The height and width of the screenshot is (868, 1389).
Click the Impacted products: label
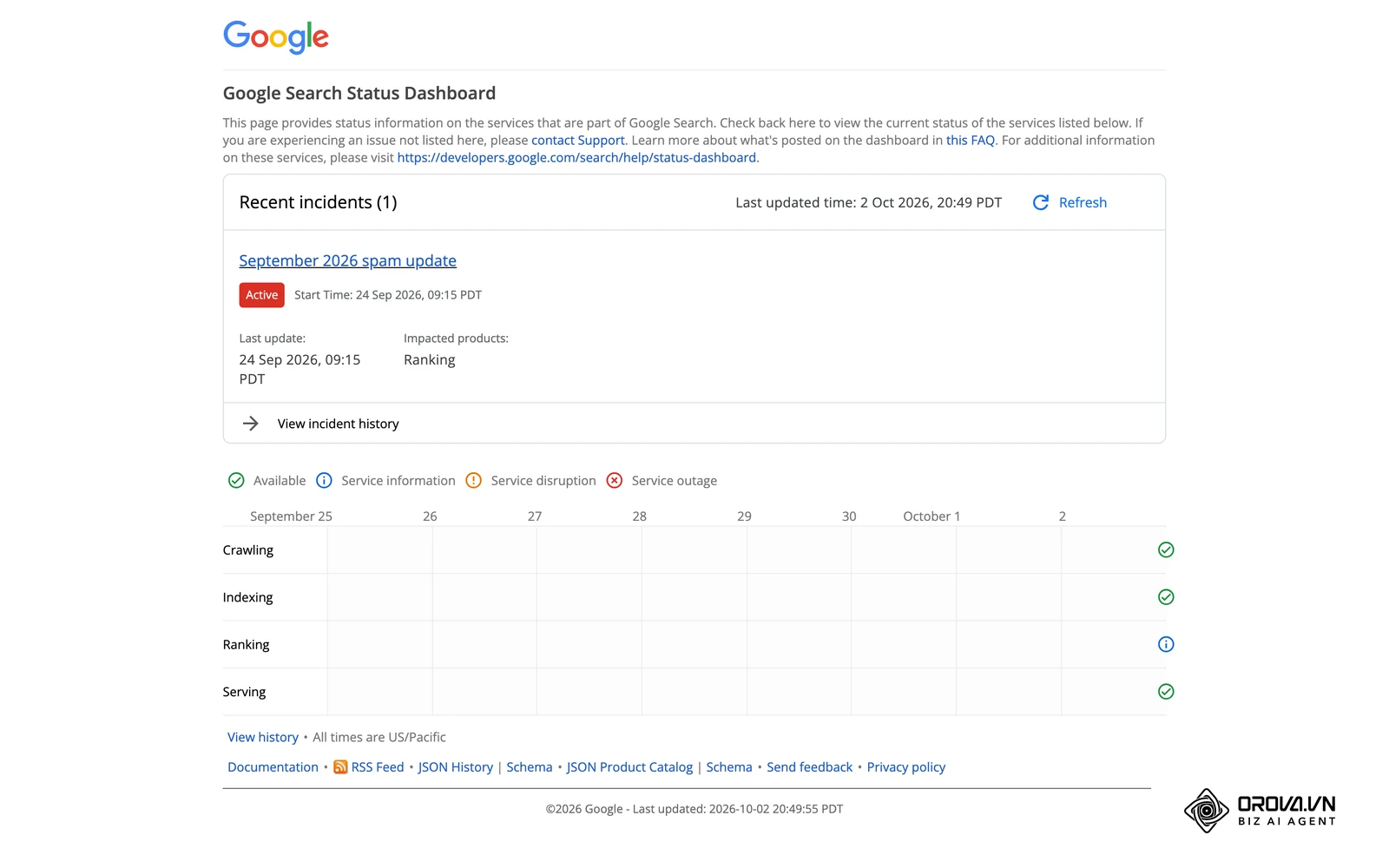click(x=456, y=339)
